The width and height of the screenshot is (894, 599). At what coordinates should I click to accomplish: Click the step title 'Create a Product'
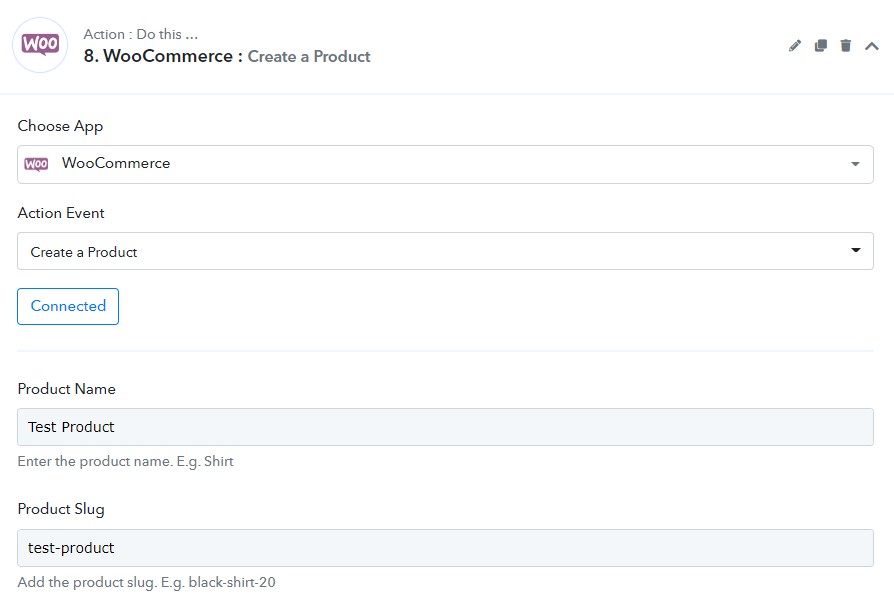pyautogui.click(x=309, y=56)
